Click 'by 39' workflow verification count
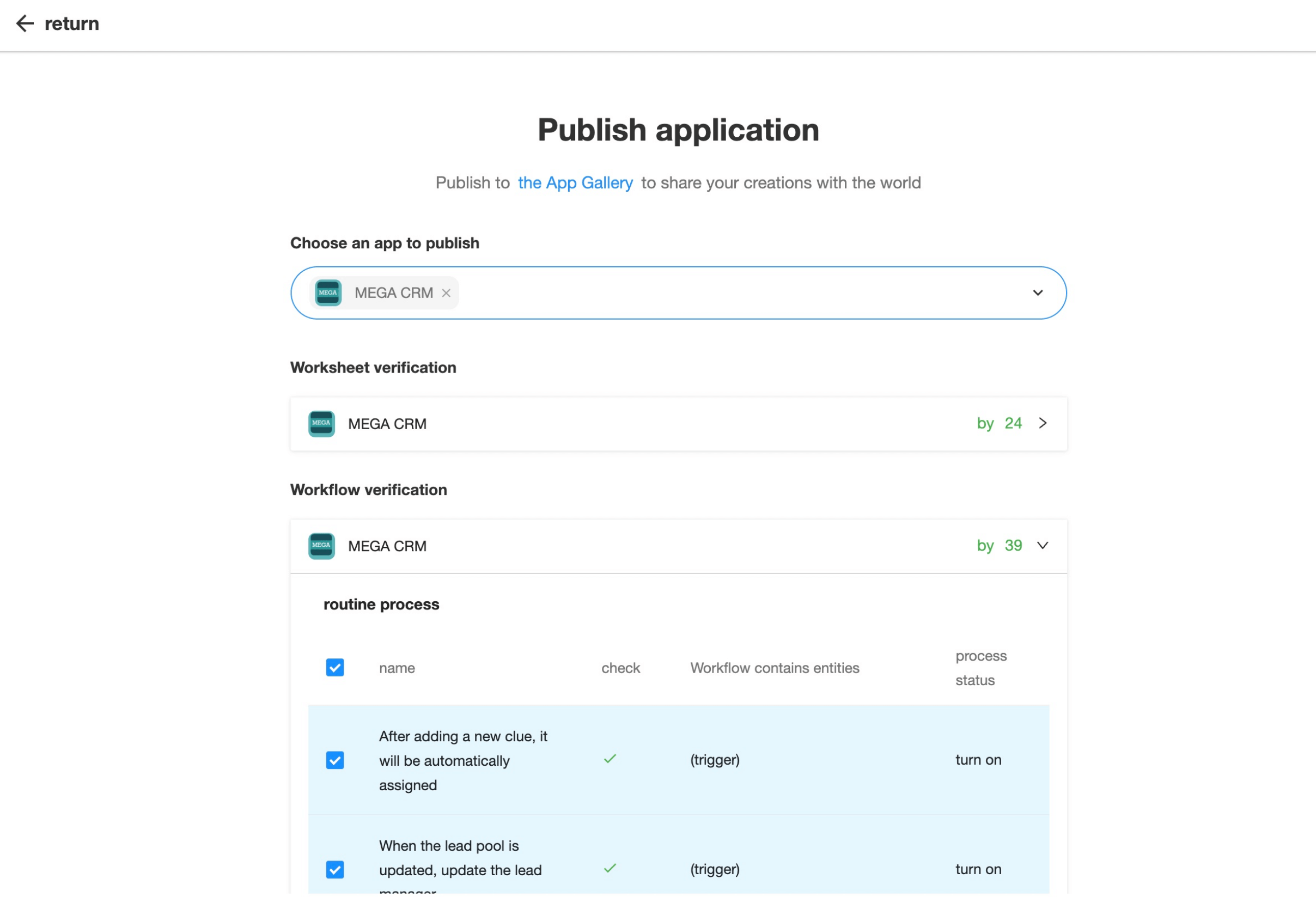Screen dimensions: 1316x897 pos(999,546)
